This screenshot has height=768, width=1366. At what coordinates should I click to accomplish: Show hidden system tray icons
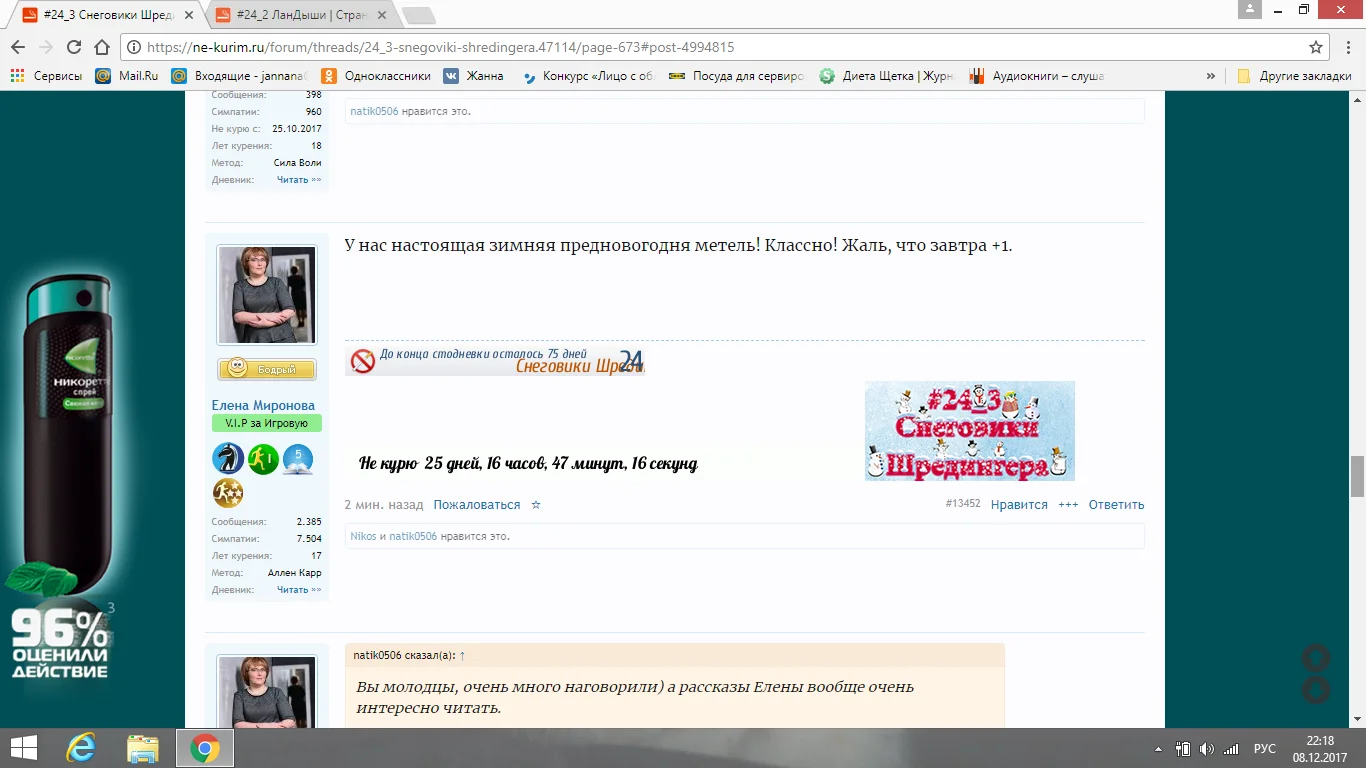(1158, 749)
